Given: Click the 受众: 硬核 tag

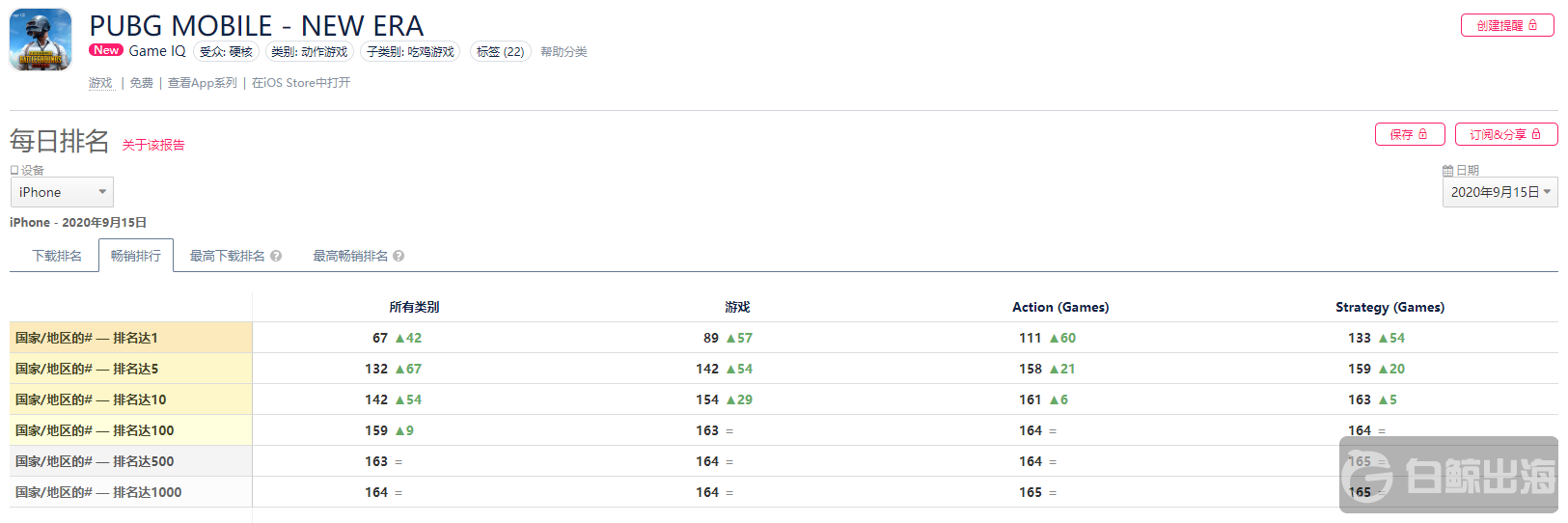Looking at the screenshot, I should click(x=226, y=52).
